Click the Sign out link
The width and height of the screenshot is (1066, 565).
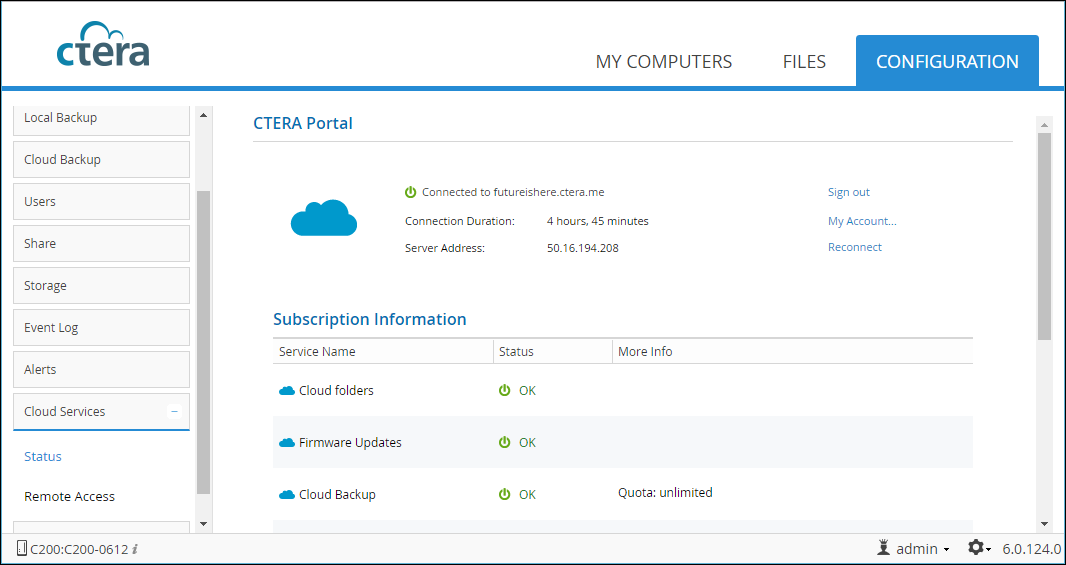[x=848, y=192]
